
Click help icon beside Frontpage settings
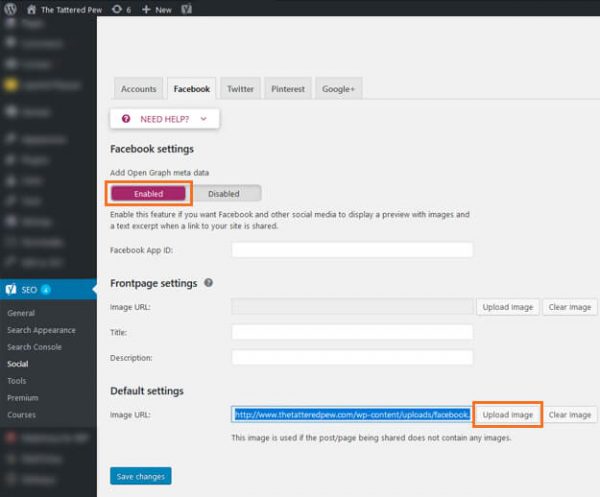(208, 283)
